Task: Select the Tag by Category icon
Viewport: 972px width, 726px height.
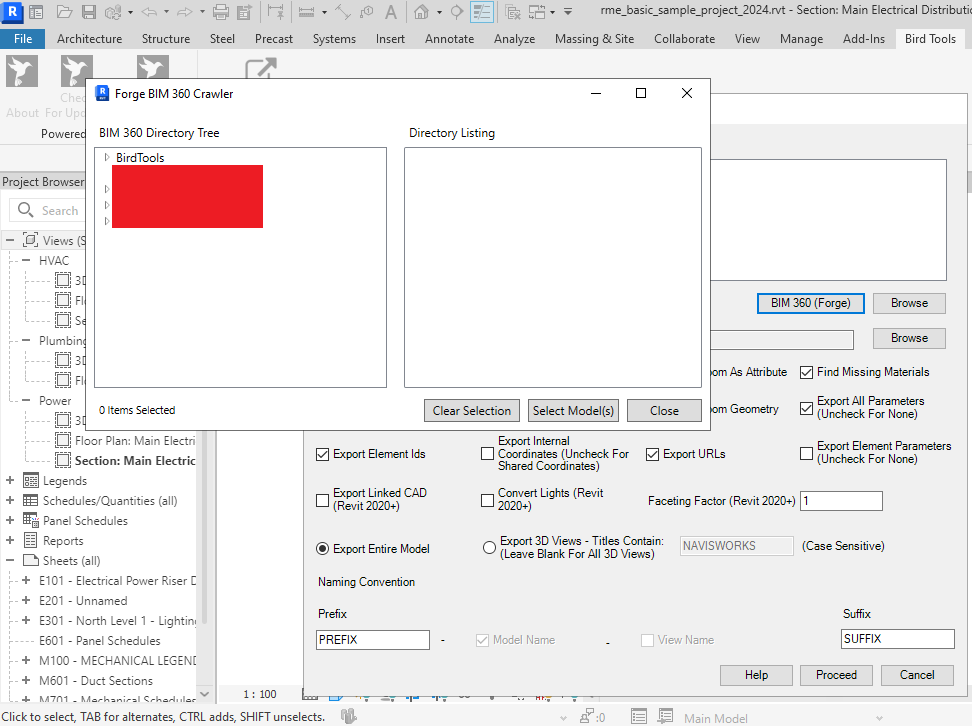Action: 366,11
